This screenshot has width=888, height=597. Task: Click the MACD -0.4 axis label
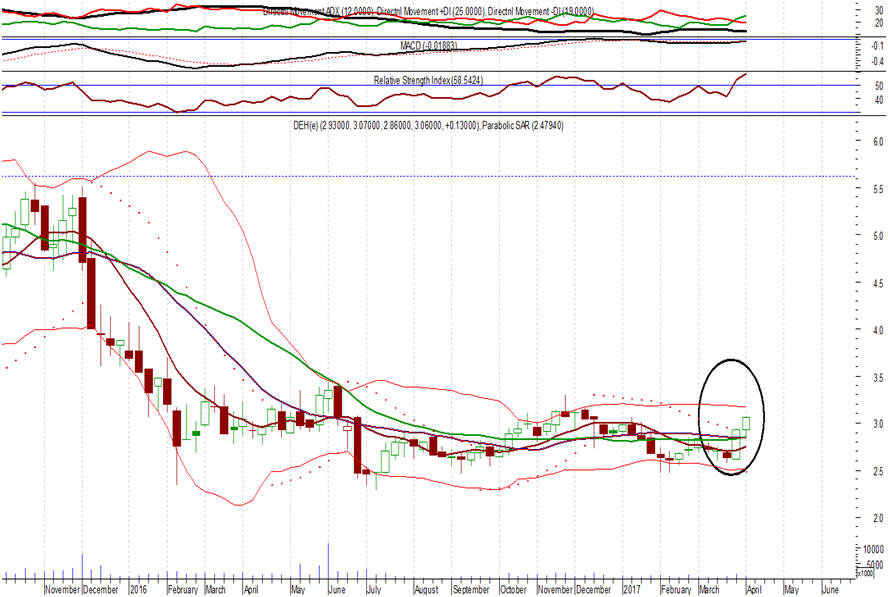tap(877, 61)
